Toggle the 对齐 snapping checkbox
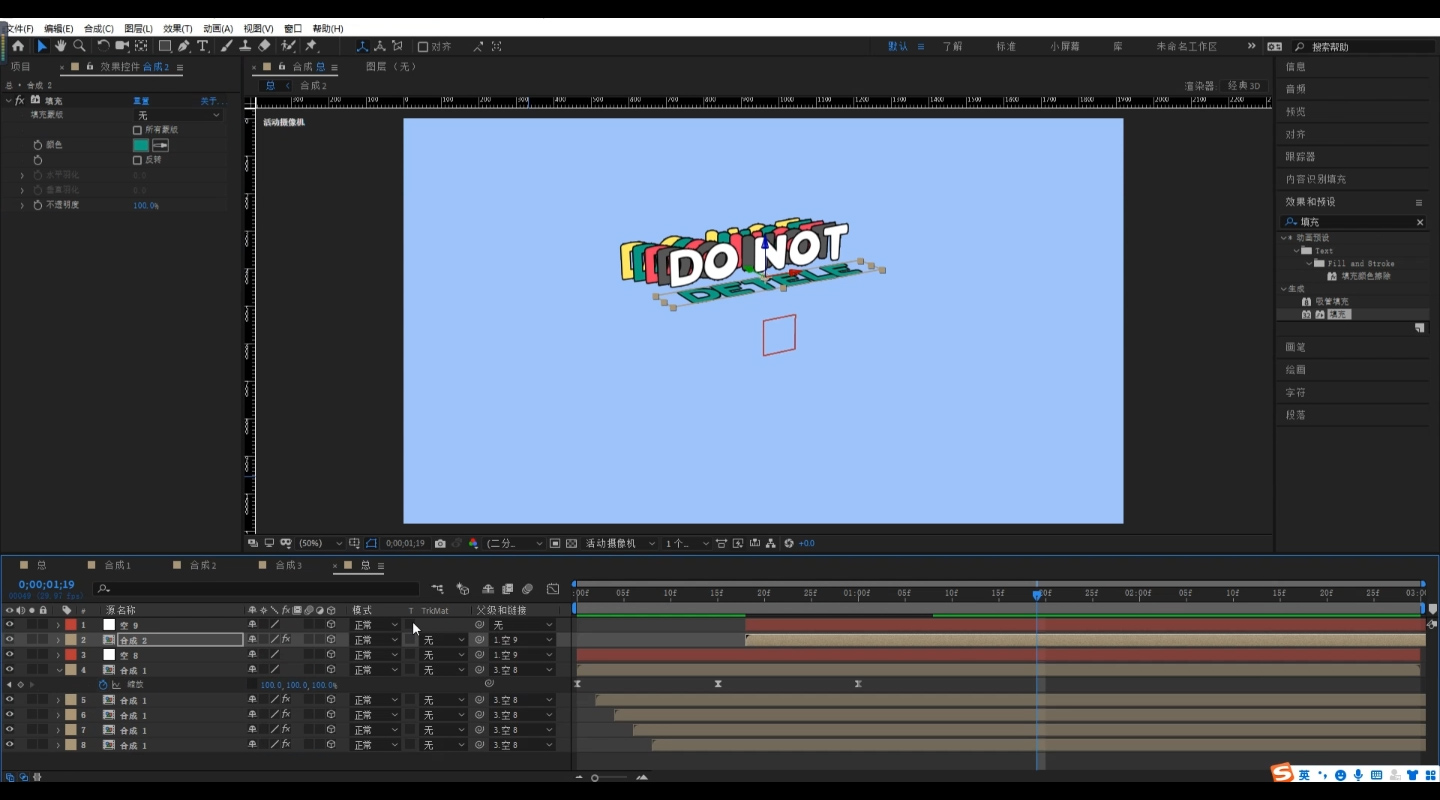The height and width of the screenshot is (800, 1440). (423, 46)
